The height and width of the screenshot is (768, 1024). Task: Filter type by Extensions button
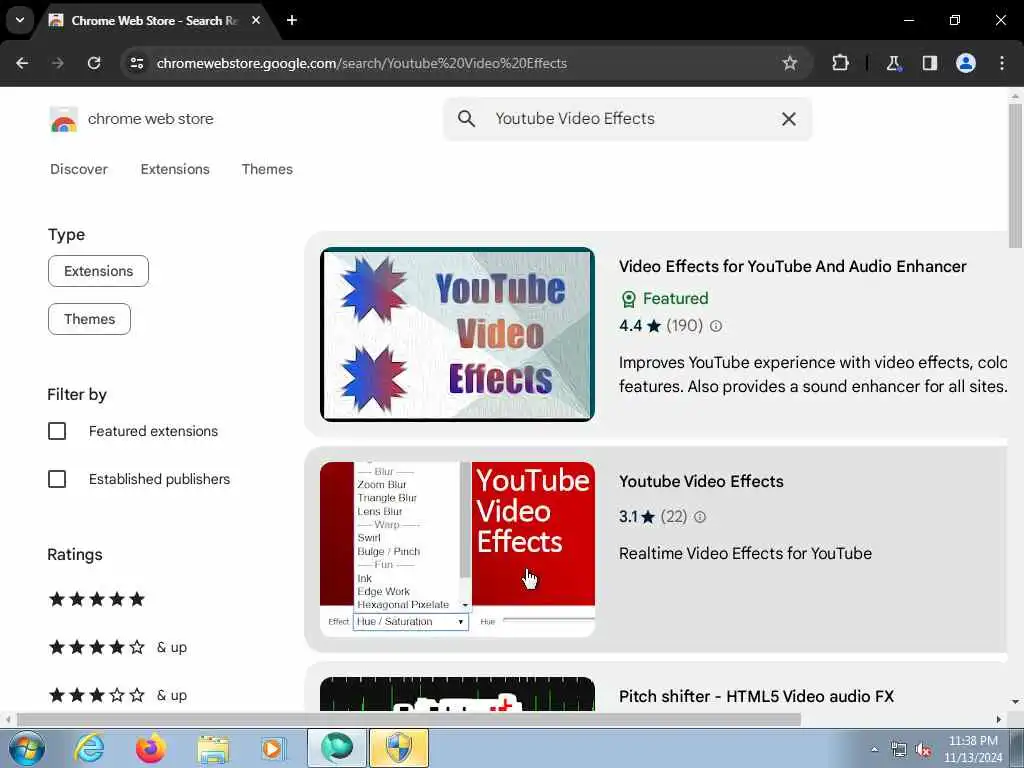99,271
